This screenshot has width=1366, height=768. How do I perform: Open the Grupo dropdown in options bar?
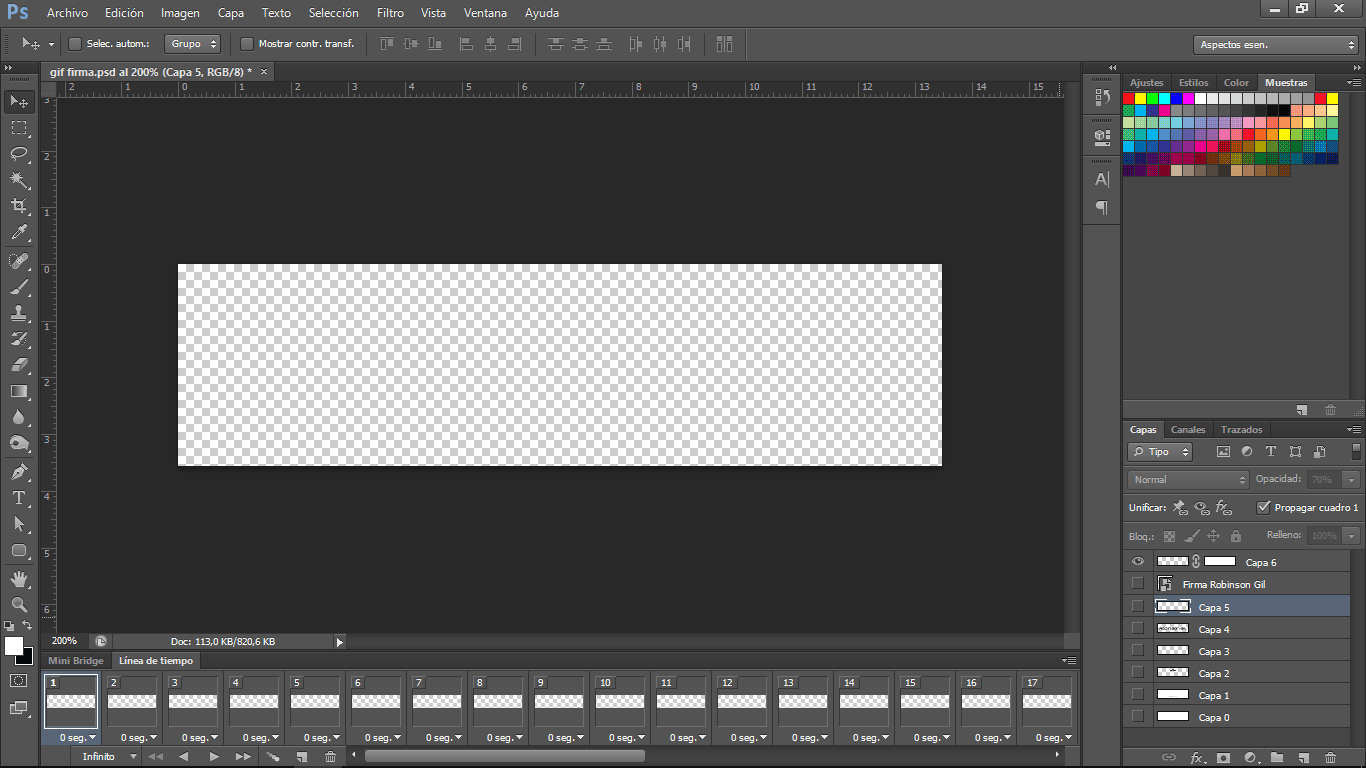tap(193, 44)
